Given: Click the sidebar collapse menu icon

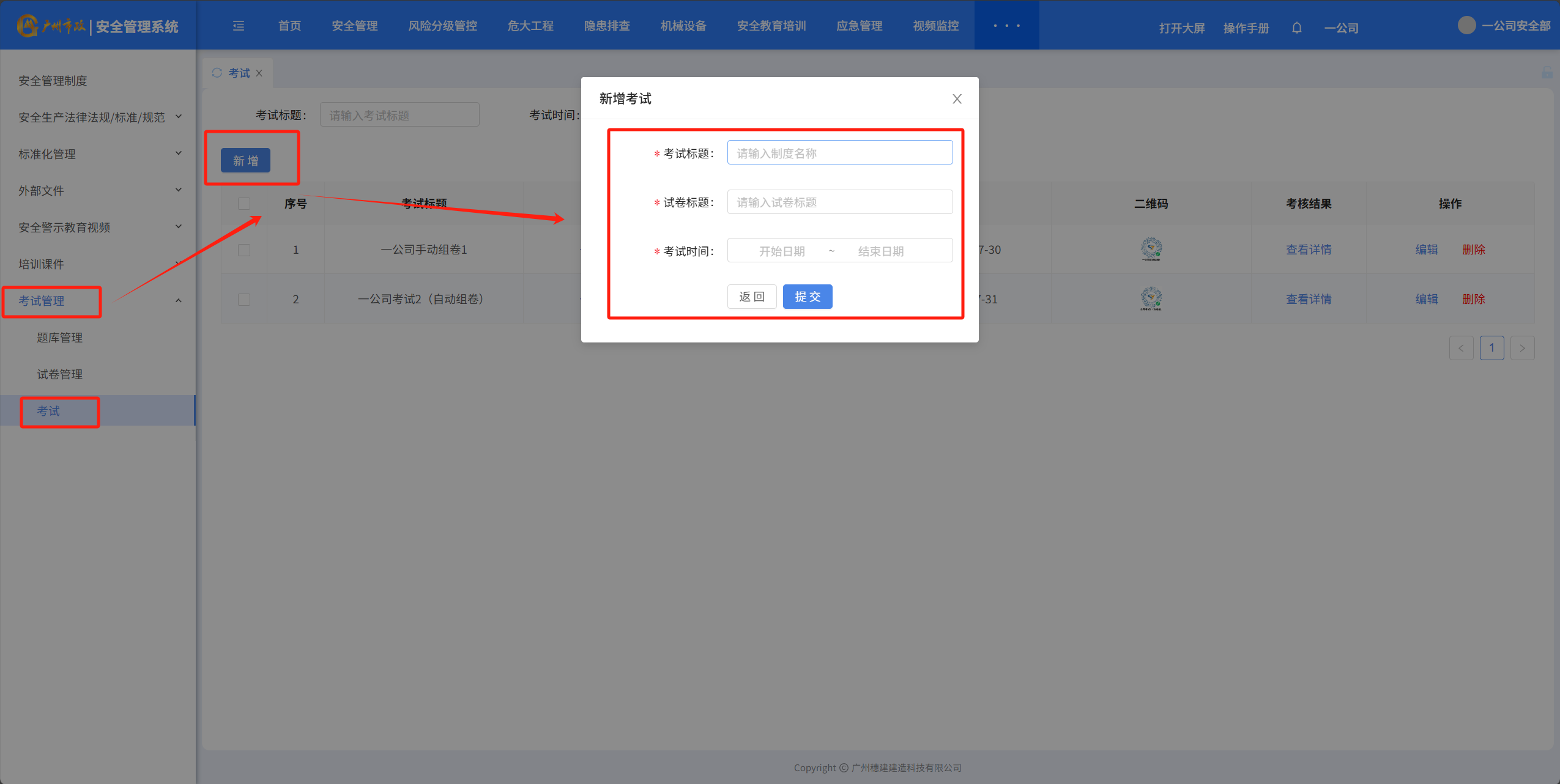Looking at the screenshot, I should [x=239, y=26].
